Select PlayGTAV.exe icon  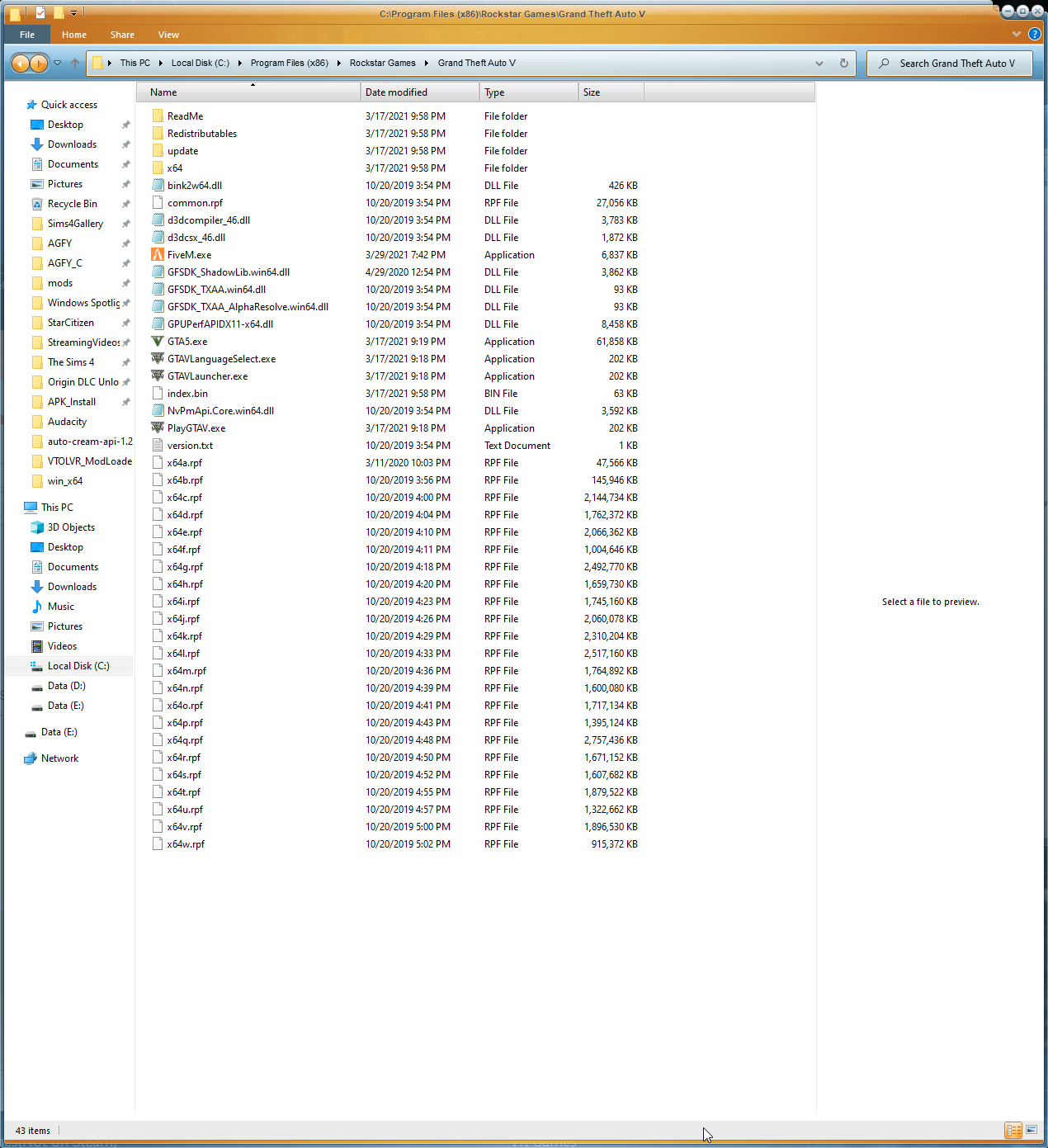(158, 428)
